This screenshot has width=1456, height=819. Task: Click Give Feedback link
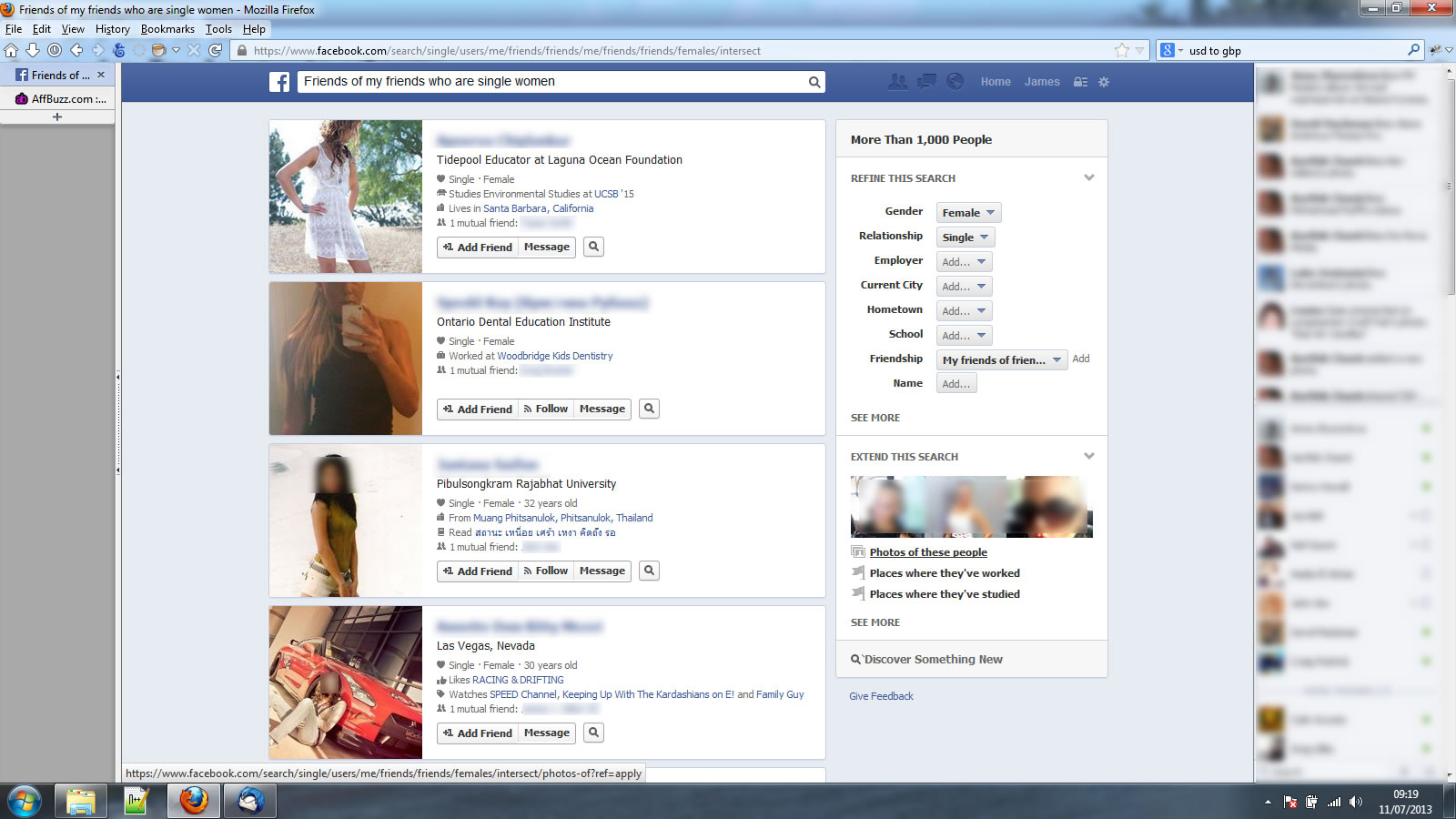coord(881,696)
